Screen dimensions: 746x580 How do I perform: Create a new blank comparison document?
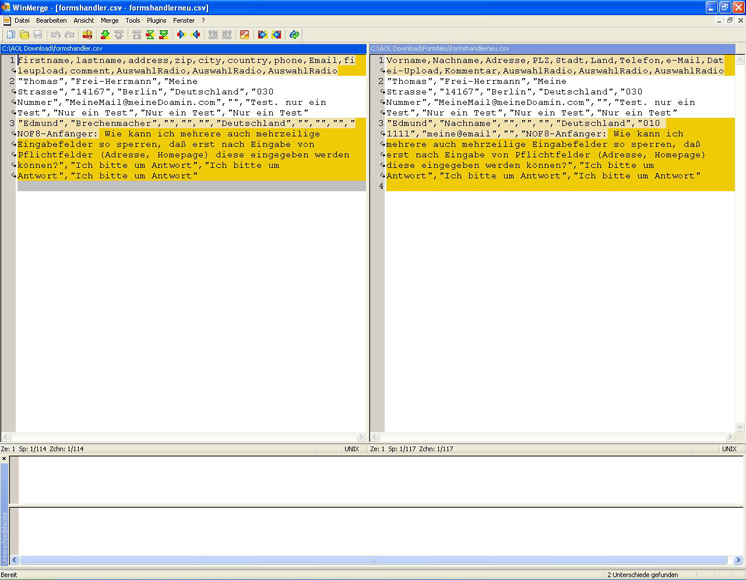(10, 35)
